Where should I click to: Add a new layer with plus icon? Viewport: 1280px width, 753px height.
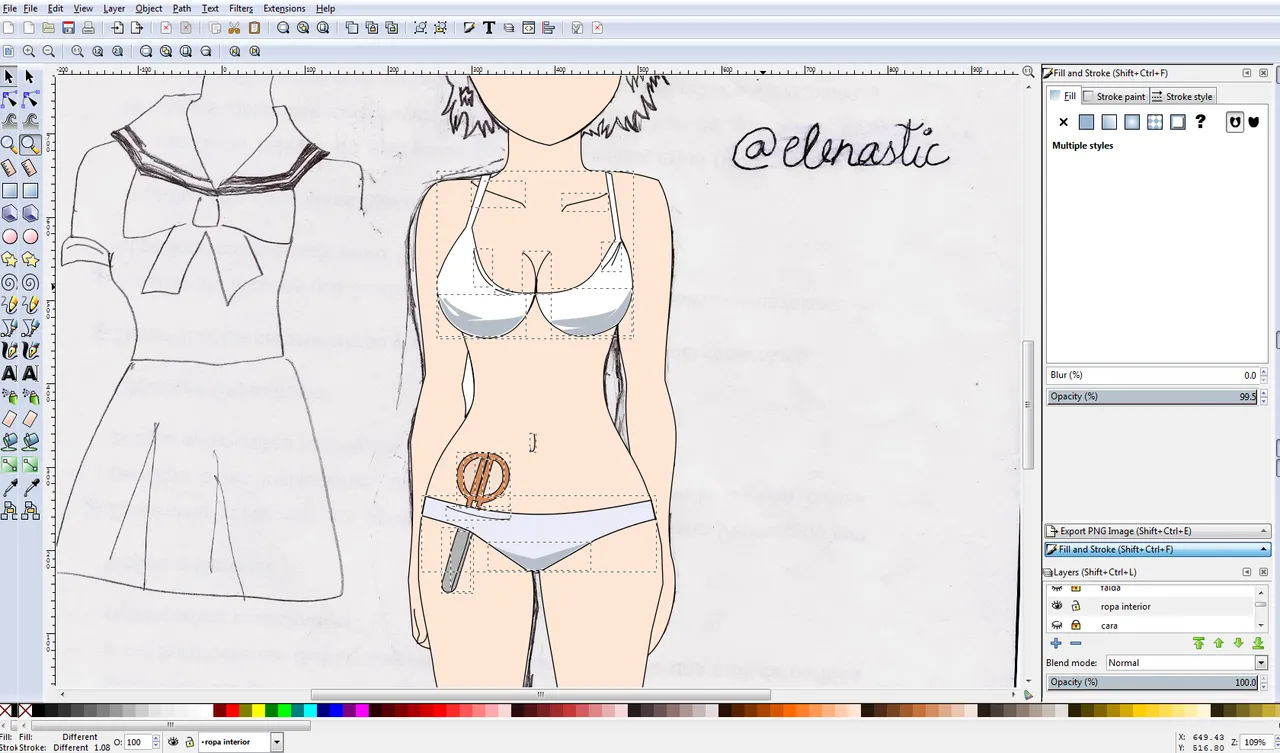(1056, 643)
